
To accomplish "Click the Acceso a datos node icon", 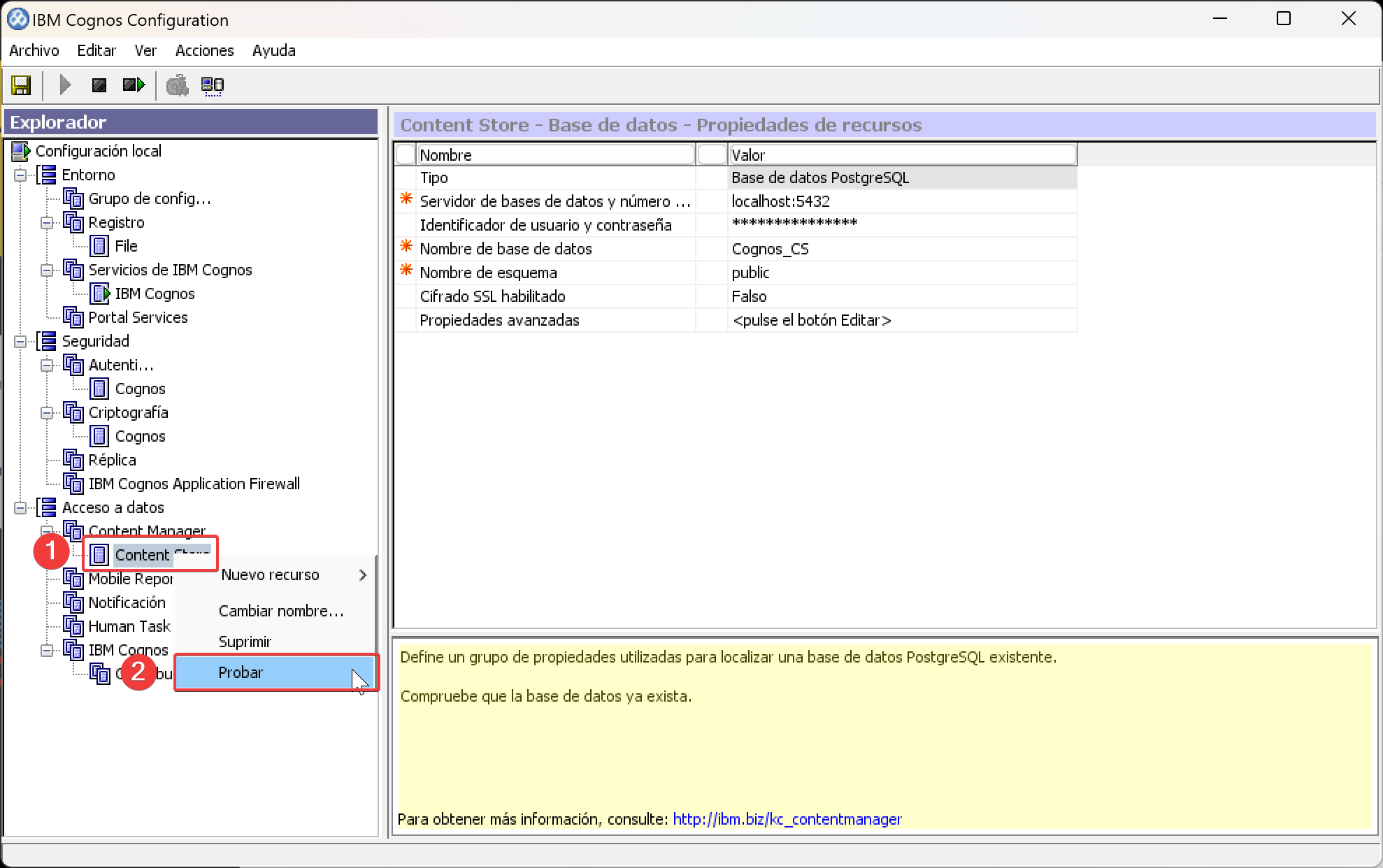I will click(47, 507).
